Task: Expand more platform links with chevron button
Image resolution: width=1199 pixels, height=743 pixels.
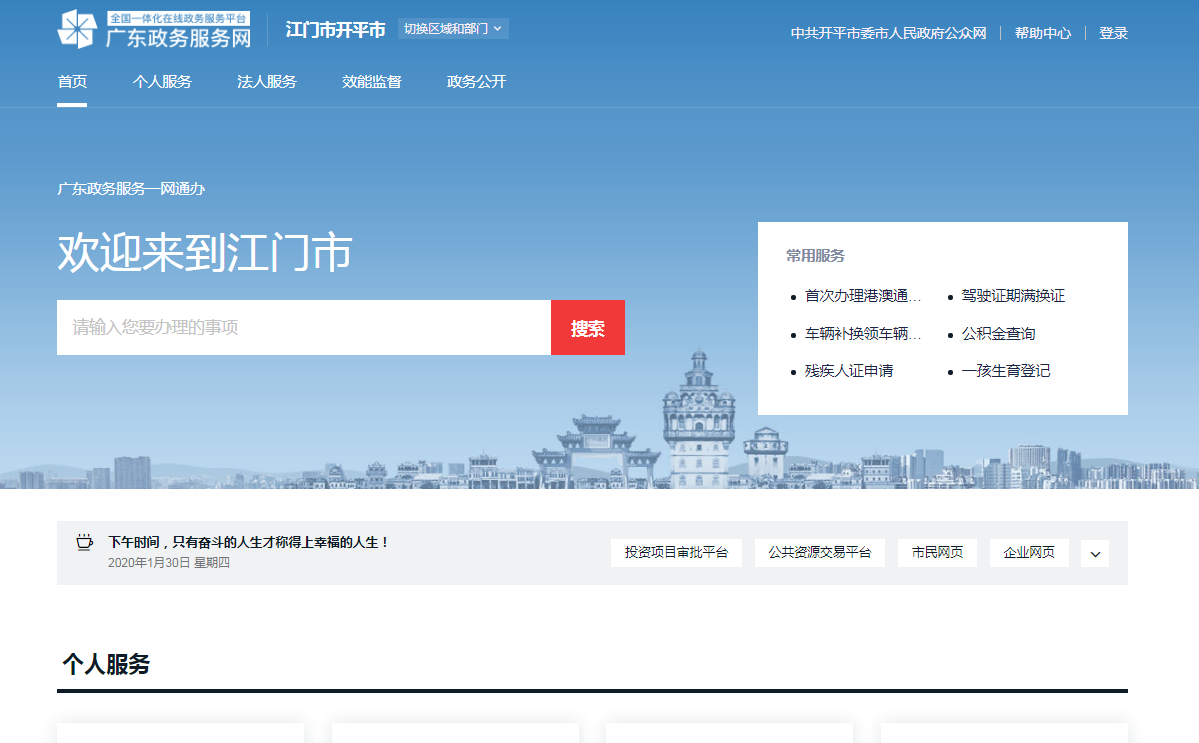Action: [x=1094, y=553]
